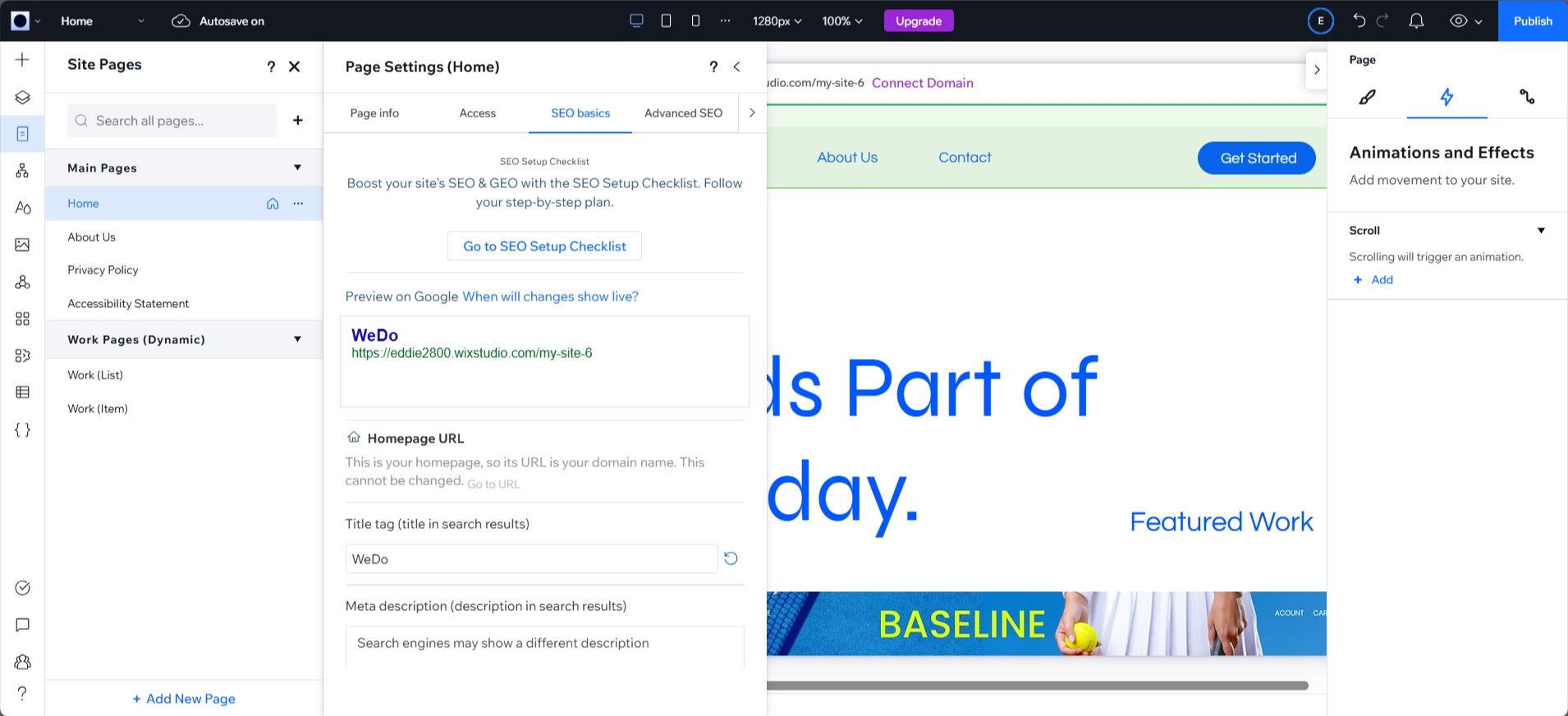The width and height of the screenshot is (1568, 716).
Task: Open the CMS table icon
Action: tap(22, 392)
